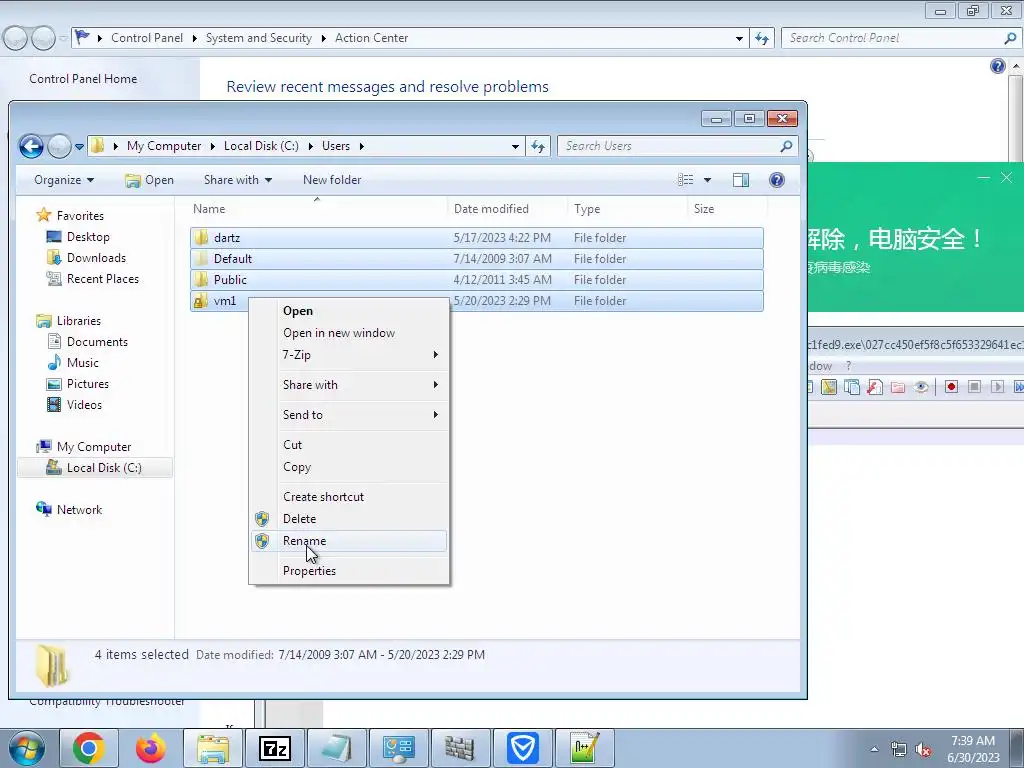Open the Explorer address bar history dropdown
Viewport: 1024px width, 768px height.
pos(515,146)
